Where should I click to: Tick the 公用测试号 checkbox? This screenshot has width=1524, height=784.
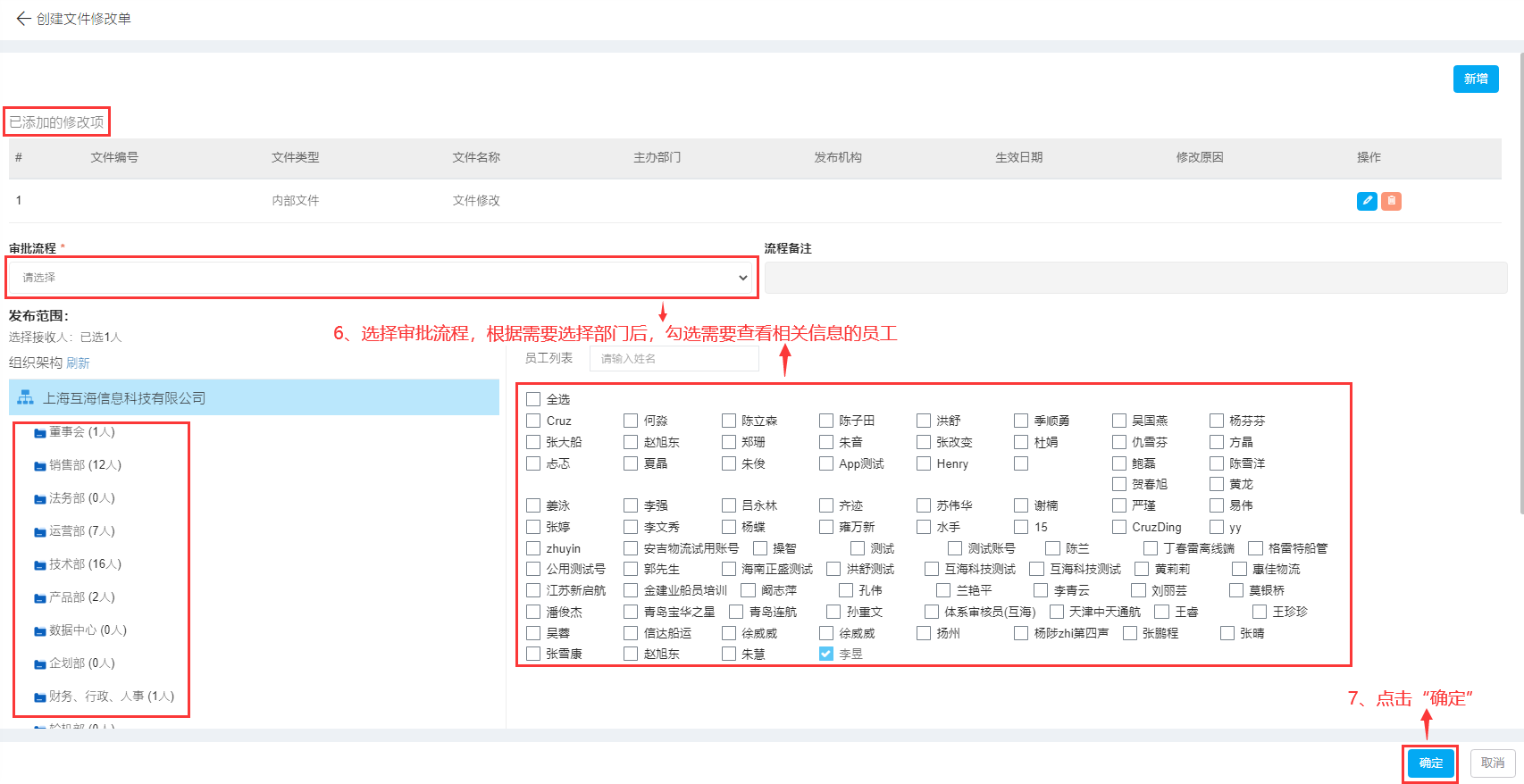[533, 569]
